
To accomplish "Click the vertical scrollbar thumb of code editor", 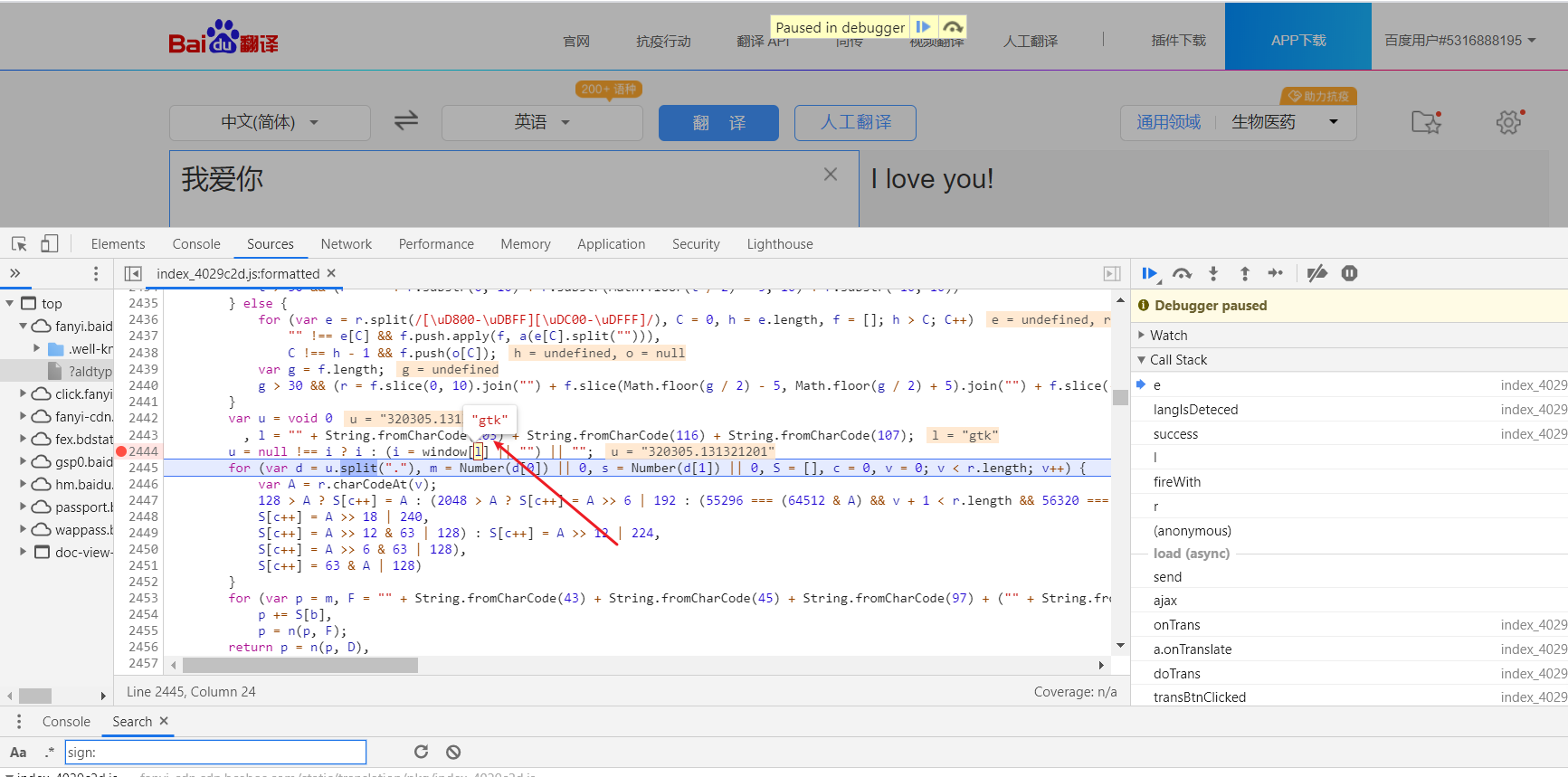I will (x=1120, y=397).
